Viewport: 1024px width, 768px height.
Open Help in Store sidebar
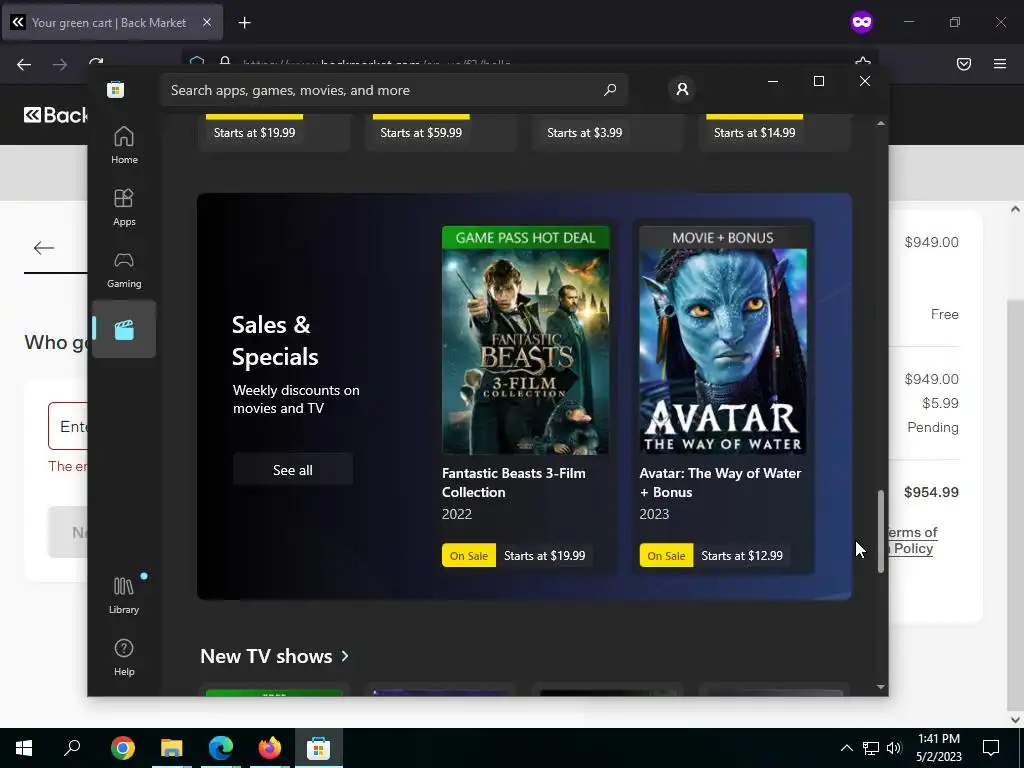pos(124,657)
